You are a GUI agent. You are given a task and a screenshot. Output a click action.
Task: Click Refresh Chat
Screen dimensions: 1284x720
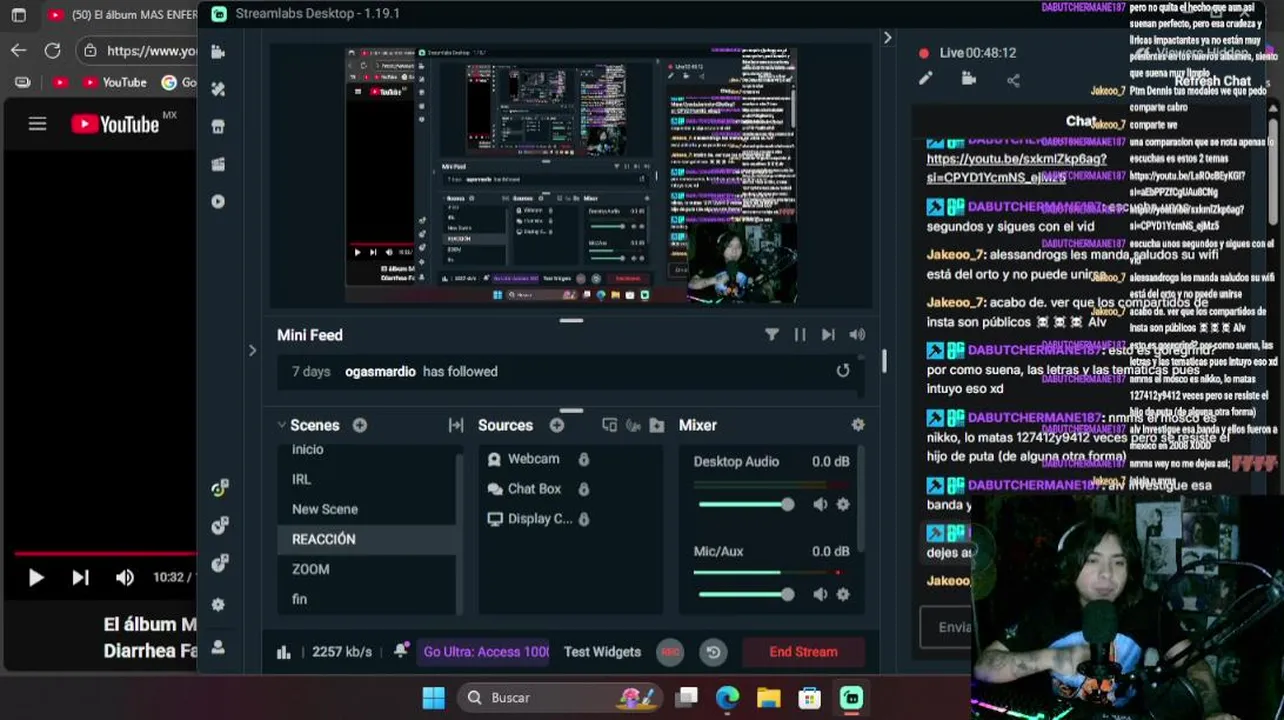[x=1212, y=81]
